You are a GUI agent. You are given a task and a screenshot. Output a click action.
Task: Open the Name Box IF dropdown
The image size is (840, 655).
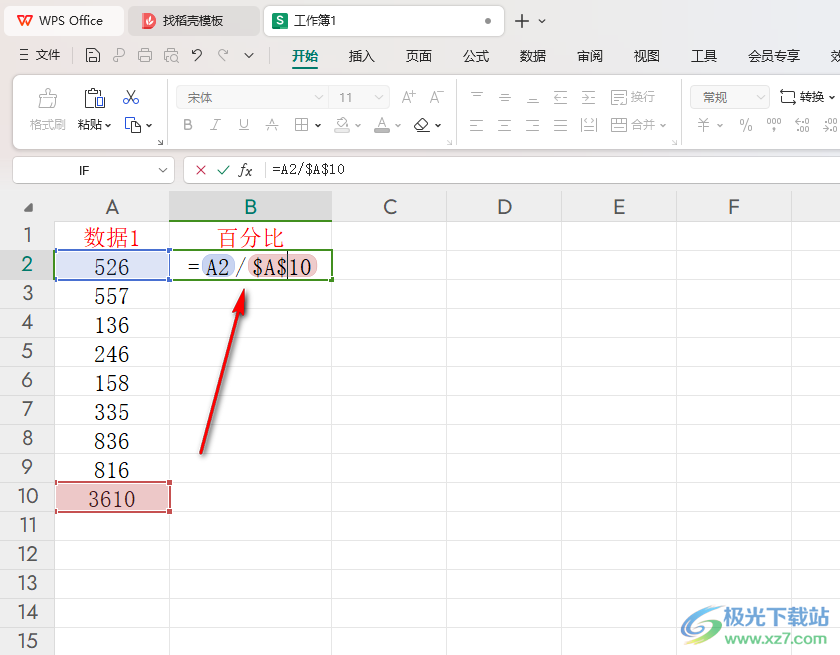click(x=163, y=170)
